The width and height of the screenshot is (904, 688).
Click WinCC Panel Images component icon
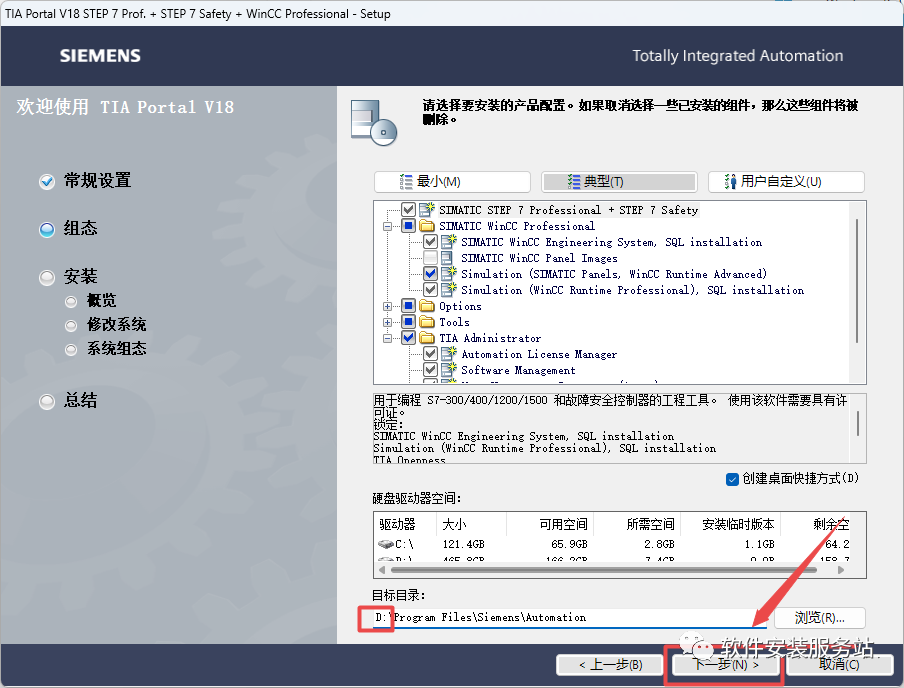[447, 258]
